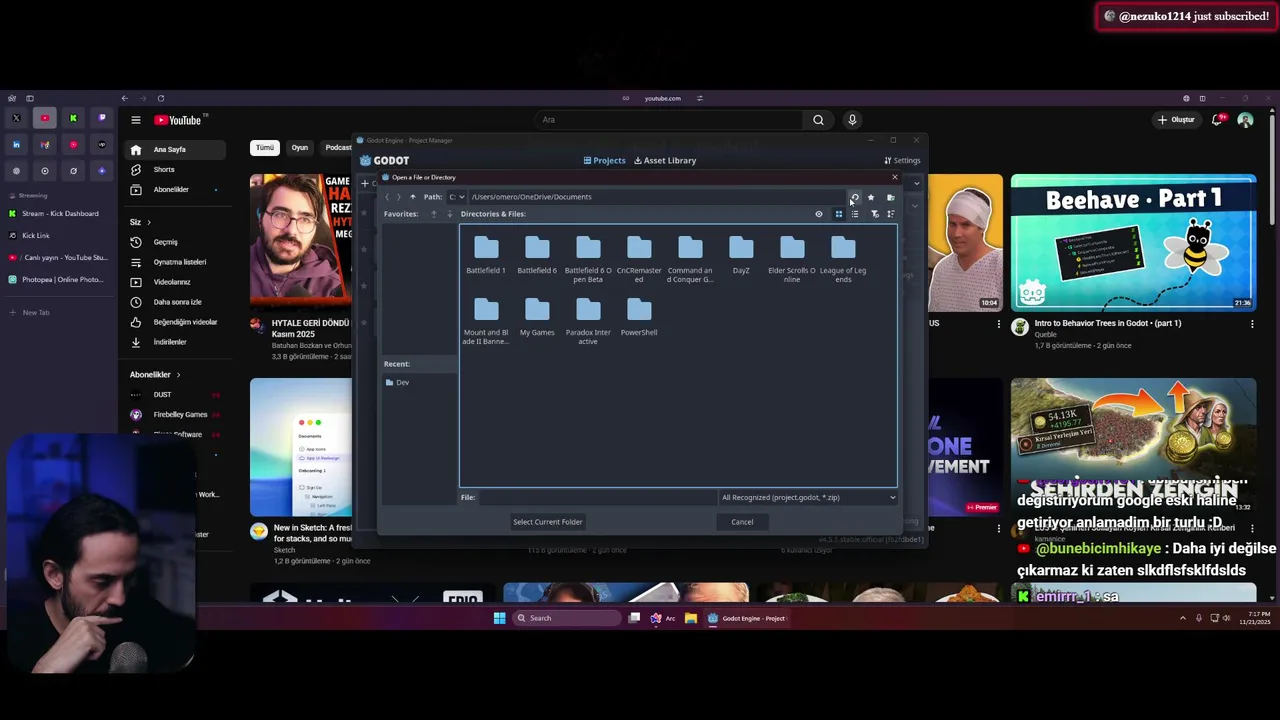
Task: Expand the Siz section chevron
Action: point(149,222)
